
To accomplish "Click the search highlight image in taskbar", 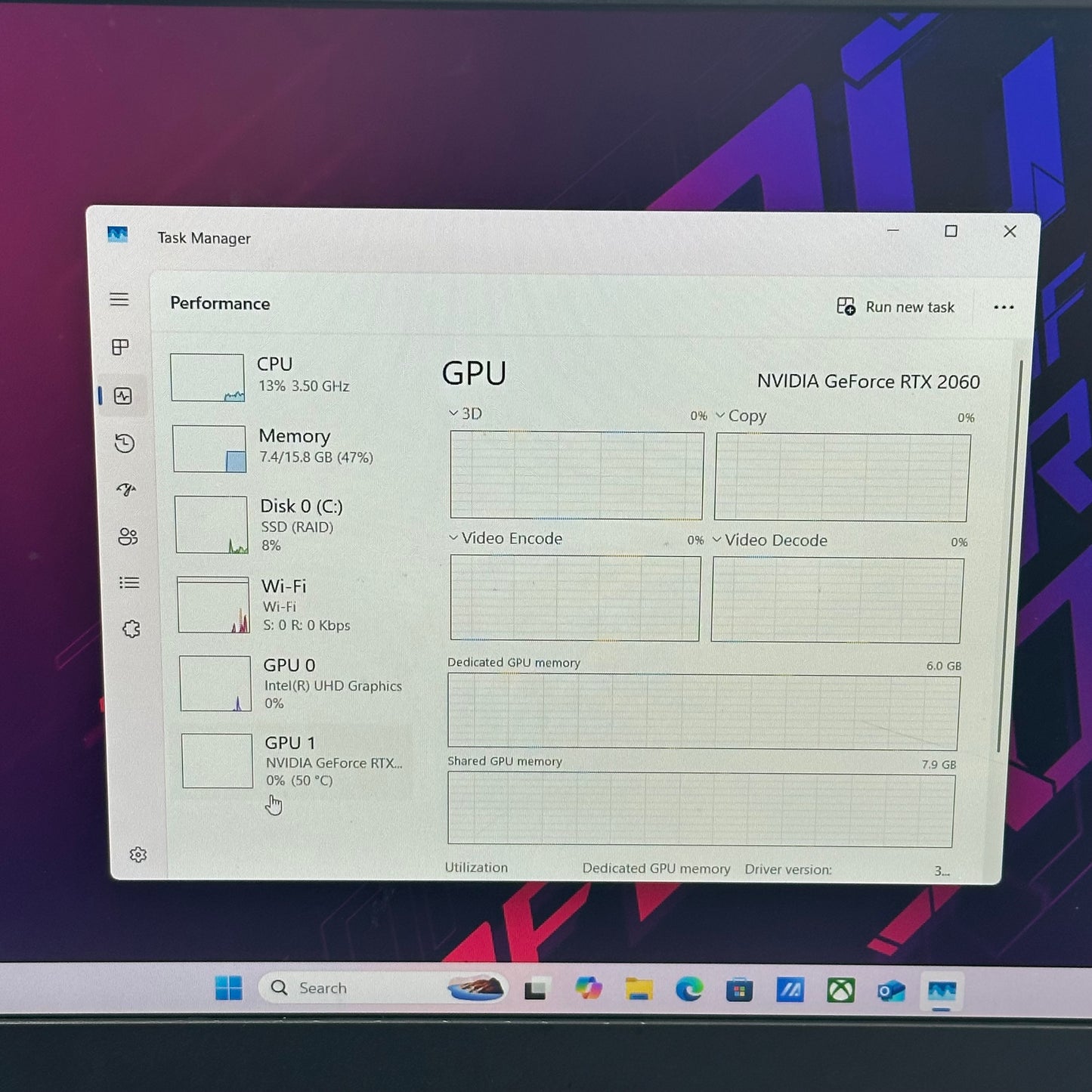I will pyautogui.click(x=475, y=988).
